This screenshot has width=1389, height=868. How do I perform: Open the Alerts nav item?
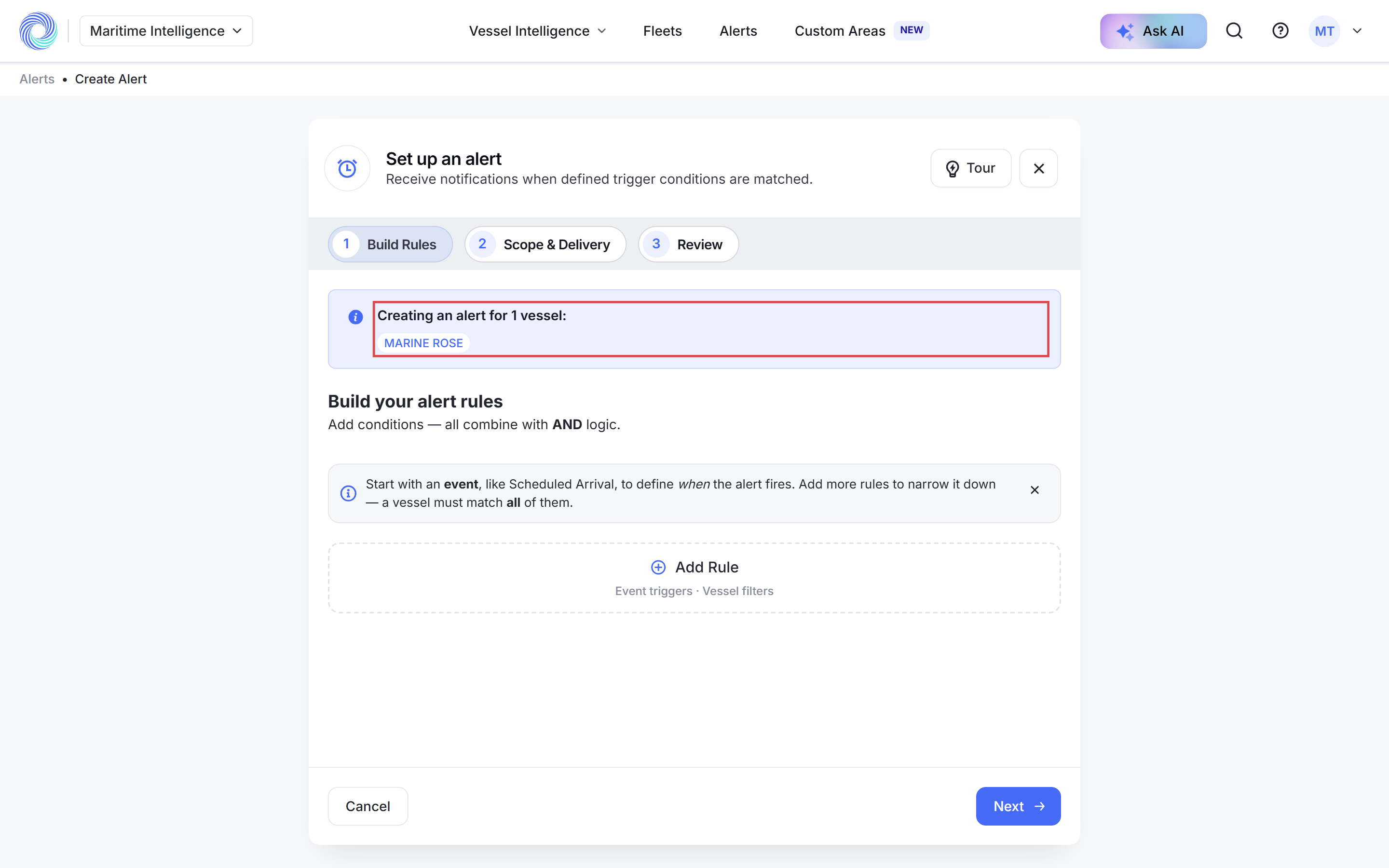click(x=738, y=31)
